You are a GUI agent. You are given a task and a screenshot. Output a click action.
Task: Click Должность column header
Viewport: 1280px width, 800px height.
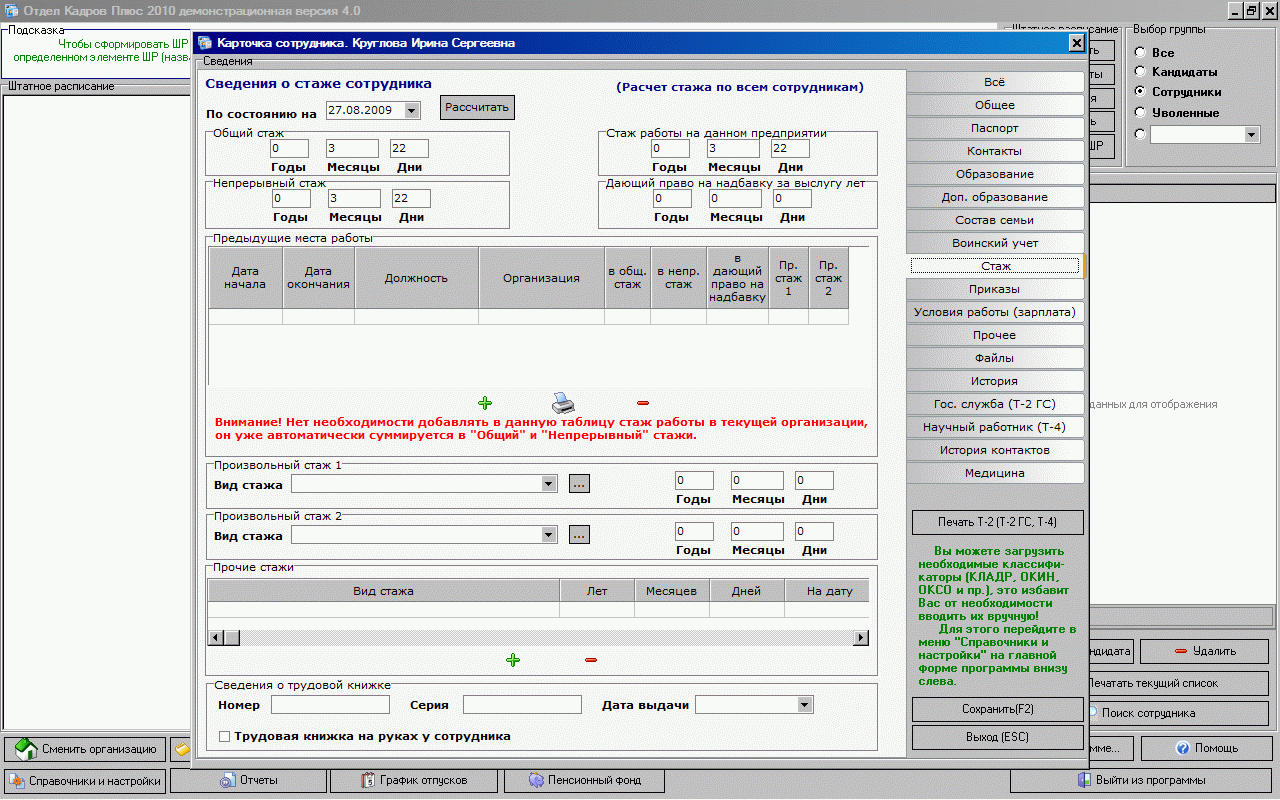coord(416,278)
